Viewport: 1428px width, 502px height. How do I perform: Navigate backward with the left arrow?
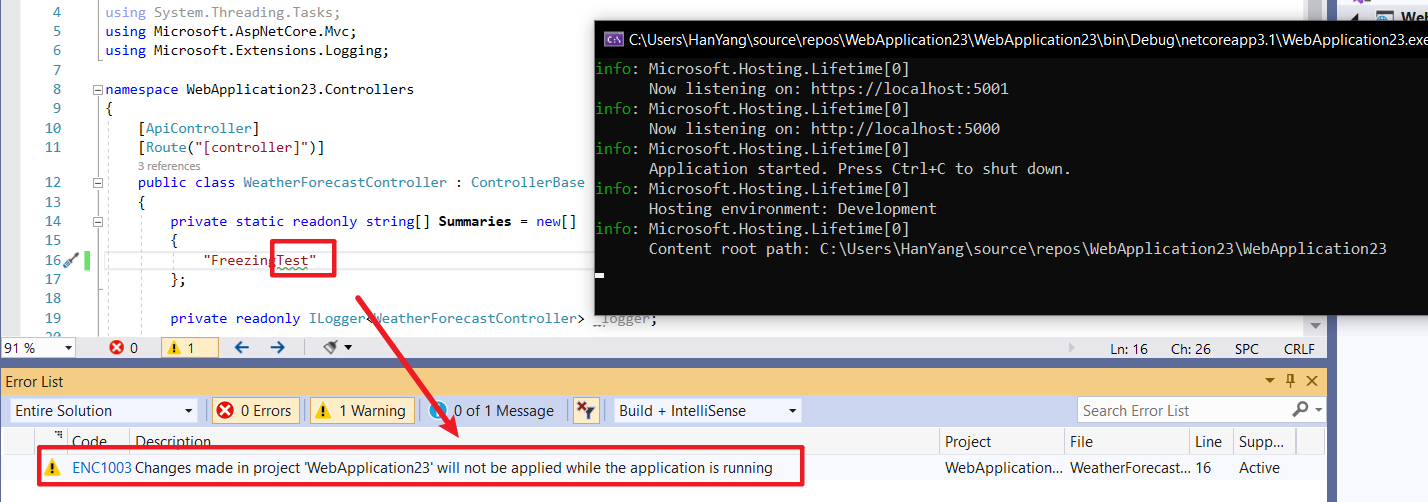241,348
